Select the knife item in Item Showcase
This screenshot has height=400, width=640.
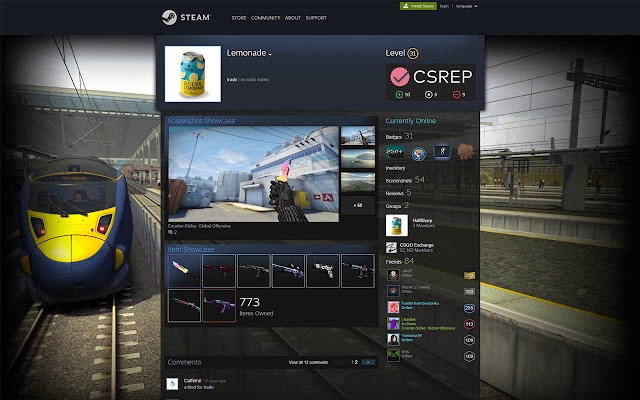(184, 271)
